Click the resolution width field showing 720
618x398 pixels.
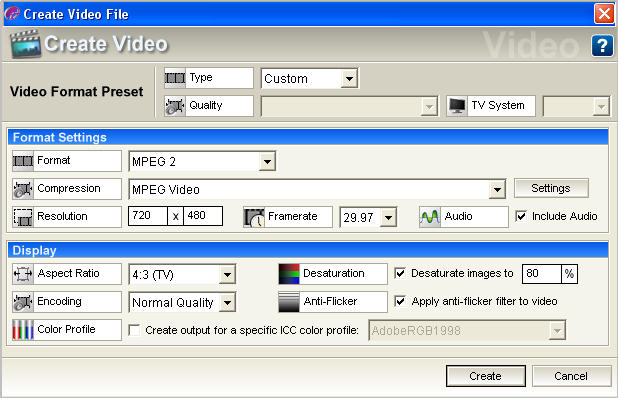tap(148, 216)
